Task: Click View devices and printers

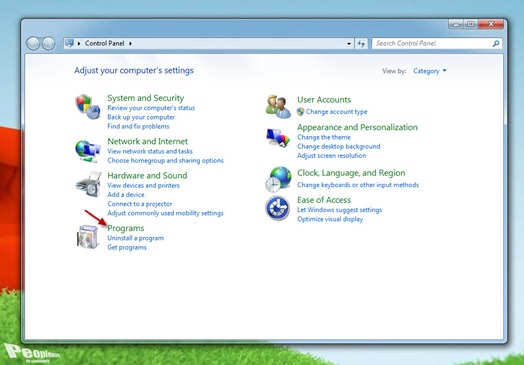Action: click(143, 186)
